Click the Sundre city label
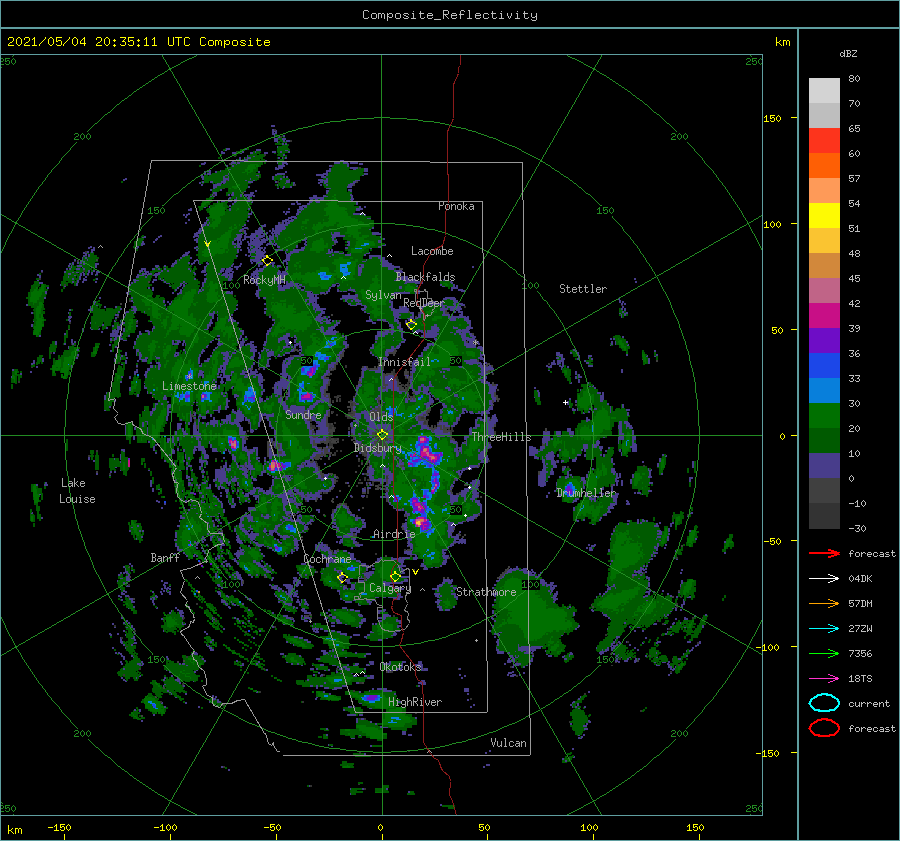 [x=303, y=414]
